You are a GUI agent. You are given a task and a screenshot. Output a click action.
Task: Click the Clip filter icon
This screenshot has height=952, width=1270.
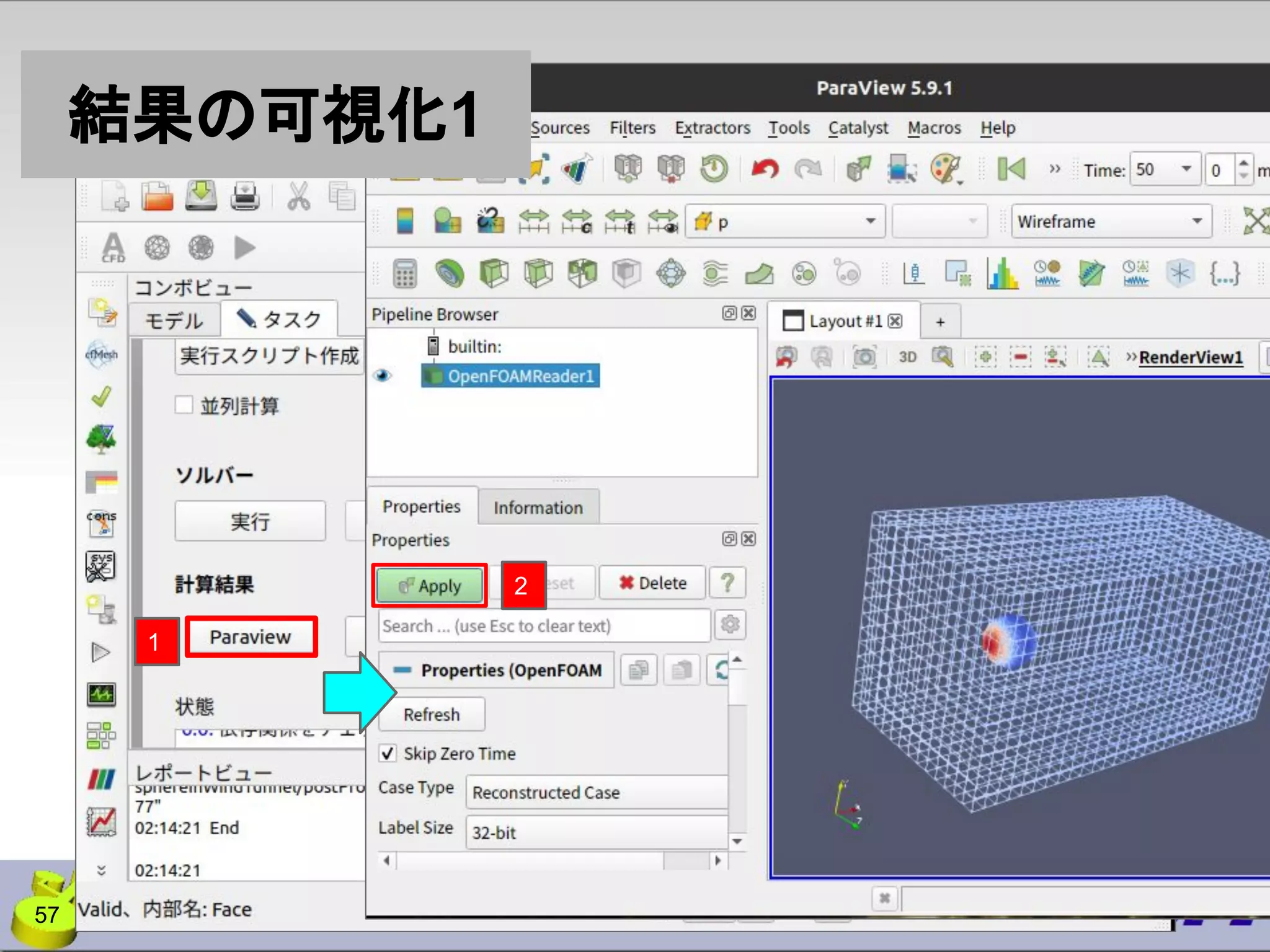(494, 273)
